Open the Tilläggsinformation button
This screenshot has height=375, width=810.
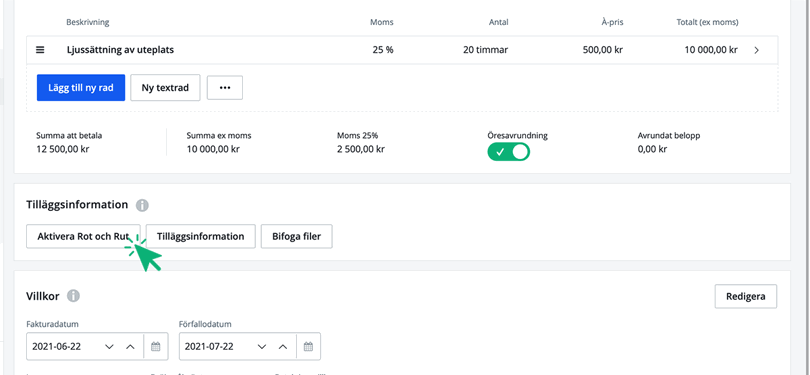click(200, 237)
